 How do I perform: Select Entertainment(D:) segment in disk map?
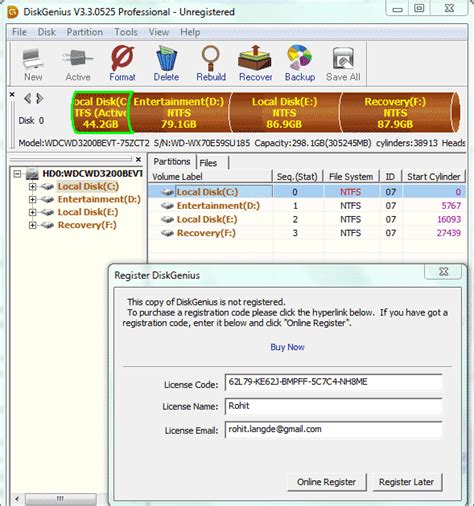[180, 113]
